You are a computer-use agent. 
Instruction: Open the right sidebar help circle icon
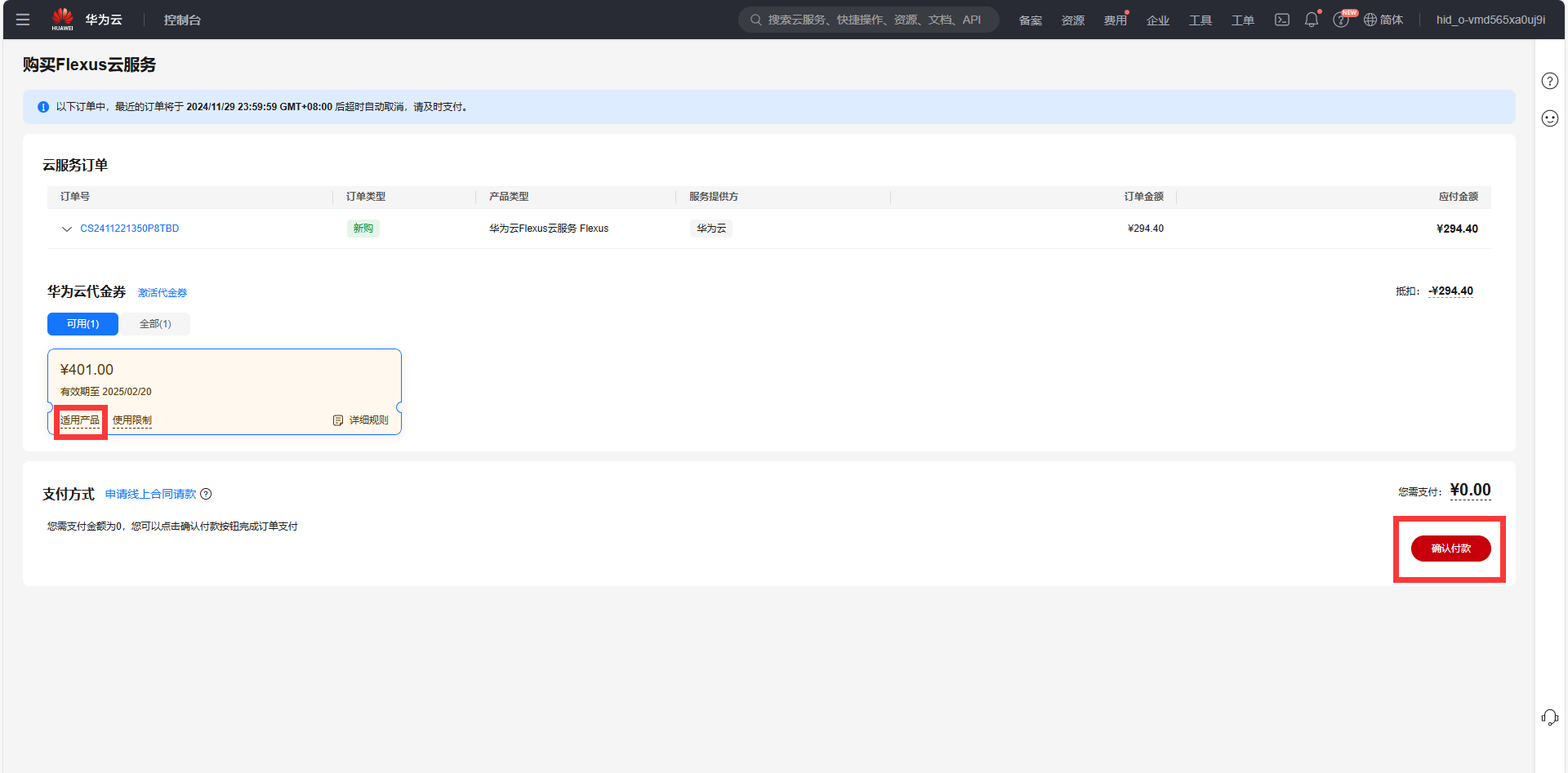1549,81
